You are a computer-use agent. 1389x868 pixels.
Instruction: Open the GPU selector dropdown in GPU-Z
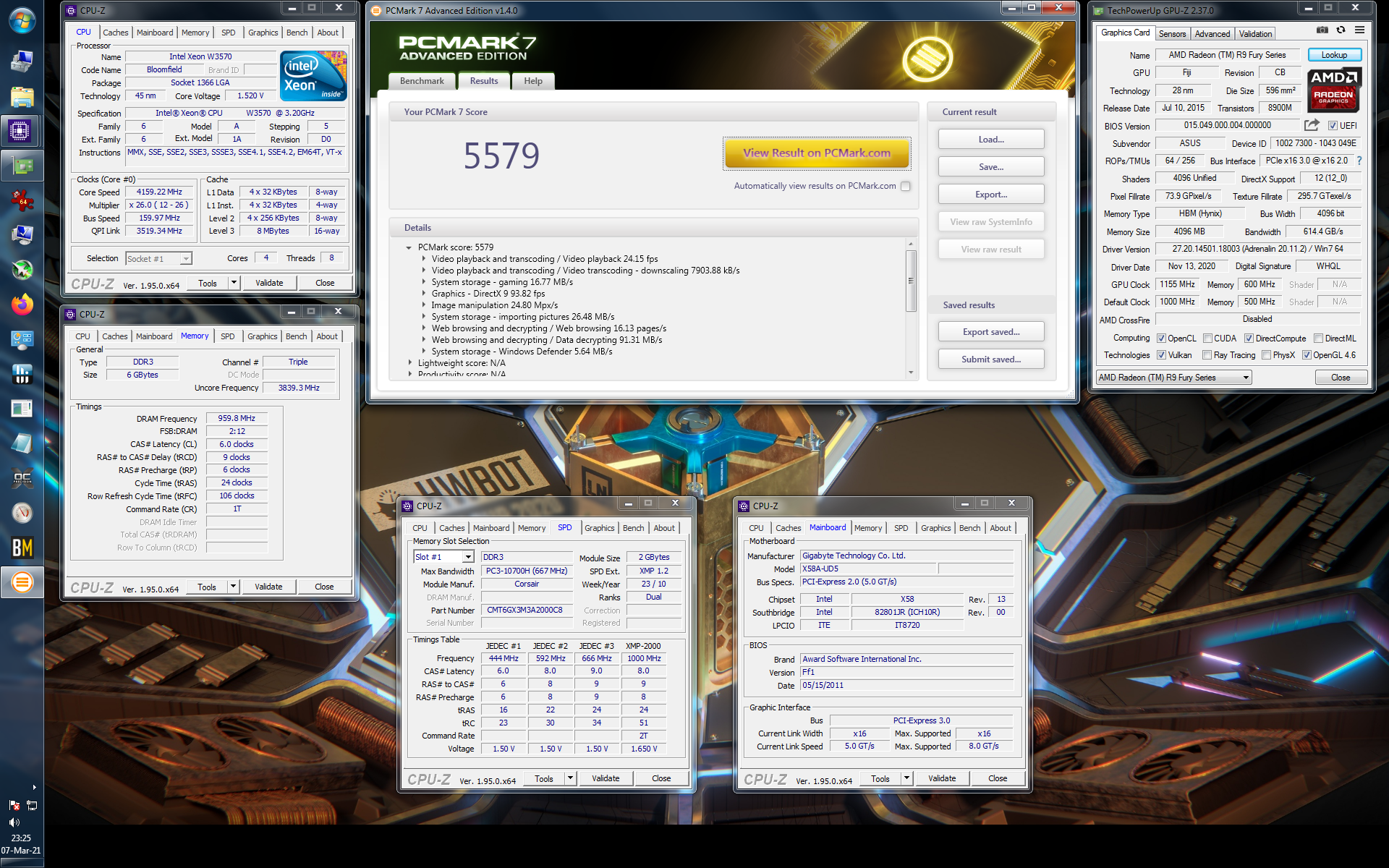point(1246,378)
